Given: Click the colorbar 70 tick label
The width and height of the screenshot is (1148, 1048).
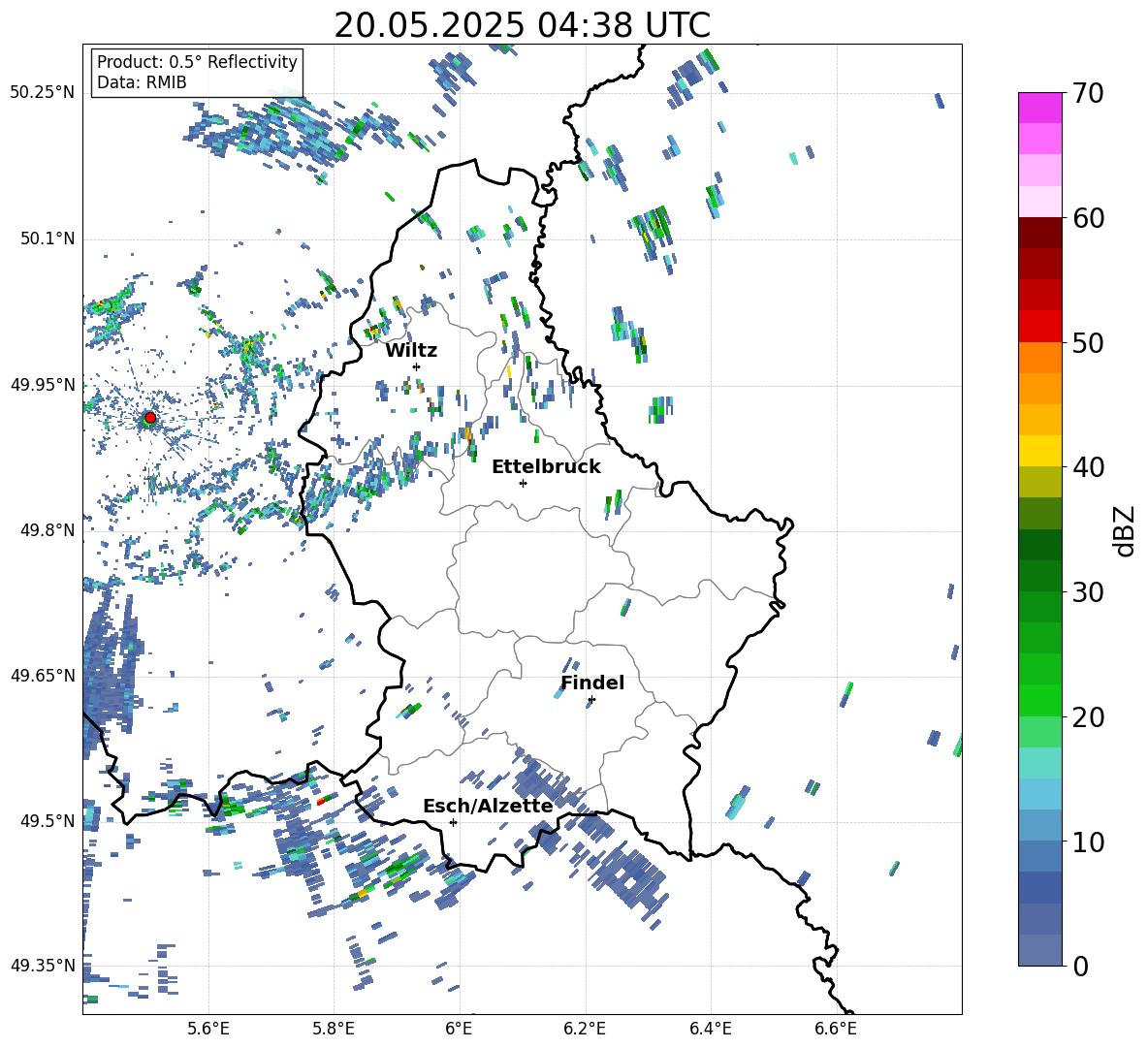Looking at the screenshot, I should [x=1088, y=94].
